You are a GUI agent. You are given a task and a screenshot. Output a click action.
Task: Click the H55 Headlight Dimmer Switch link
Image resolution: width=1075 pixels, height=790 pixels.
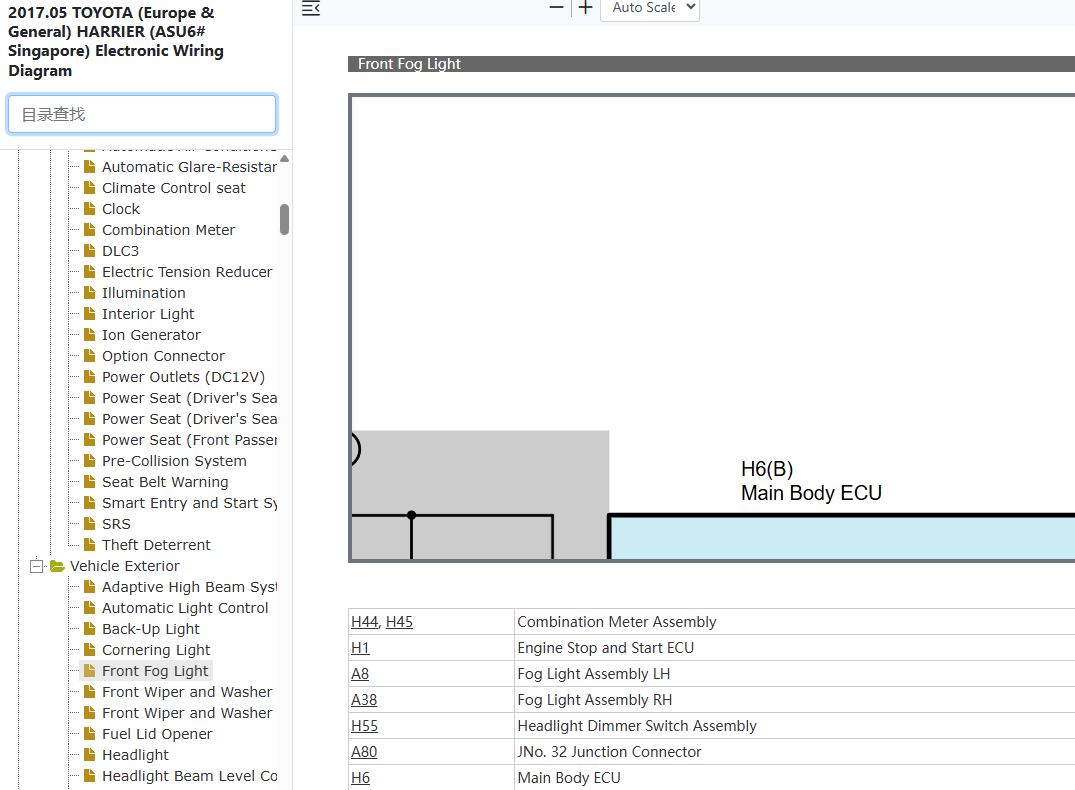tap(365, 726)
